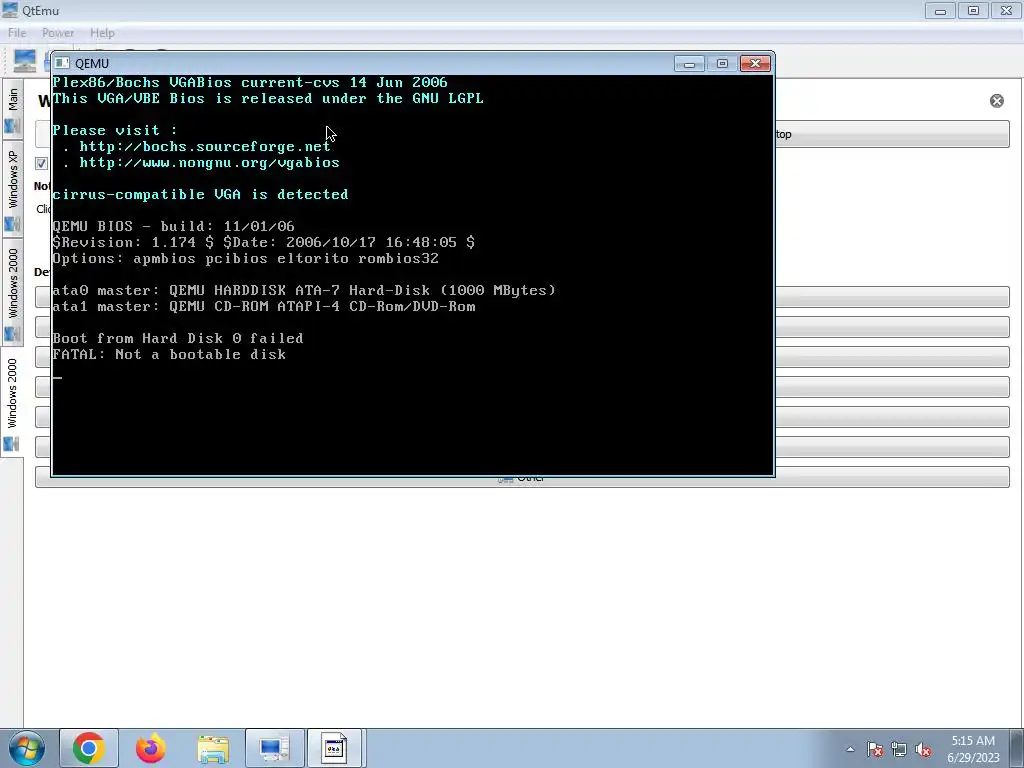
Task: Open Windows Explorer from the taskbar
Action: coord(213,748)
